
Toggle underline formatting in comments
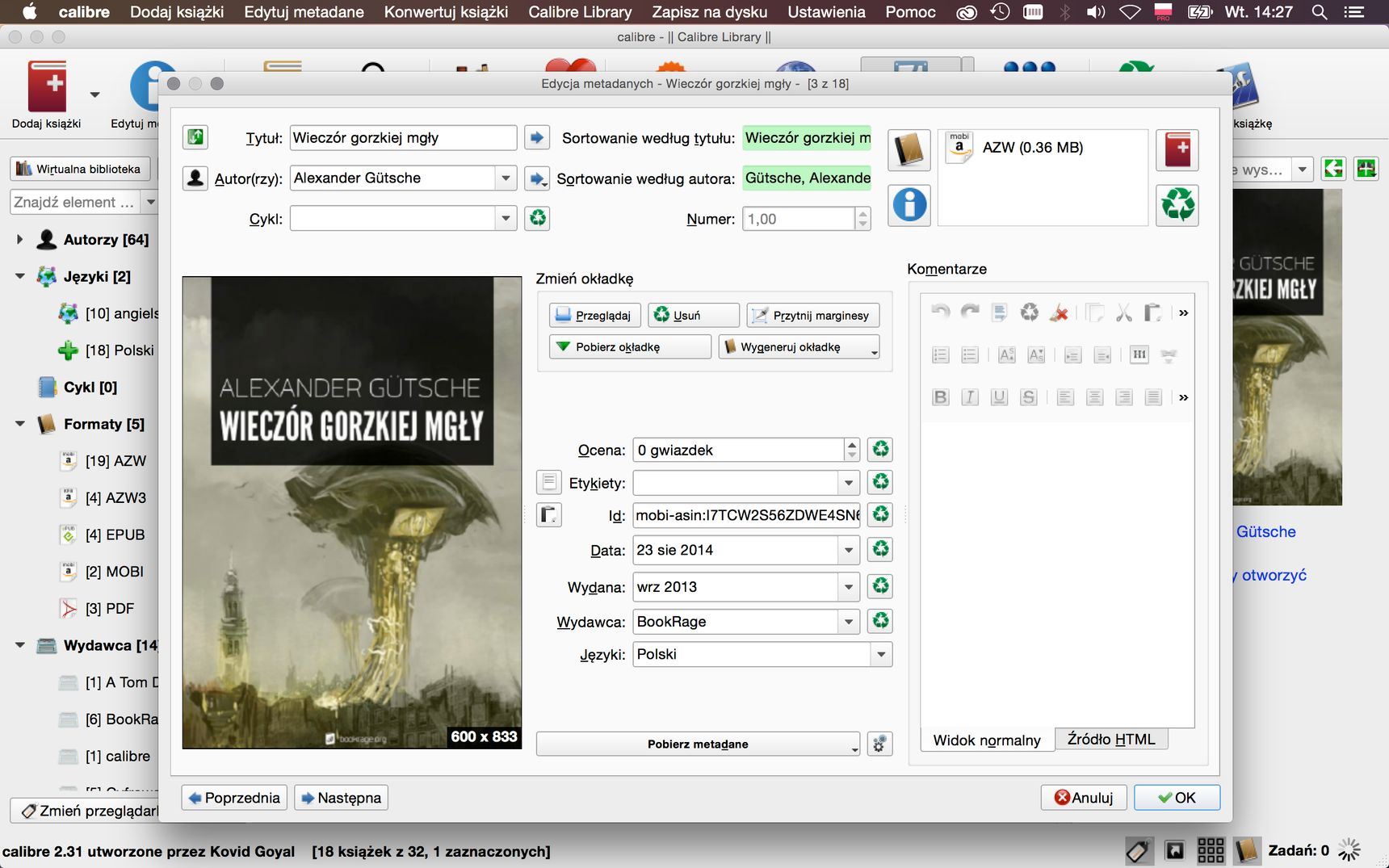pos(1000,396)
